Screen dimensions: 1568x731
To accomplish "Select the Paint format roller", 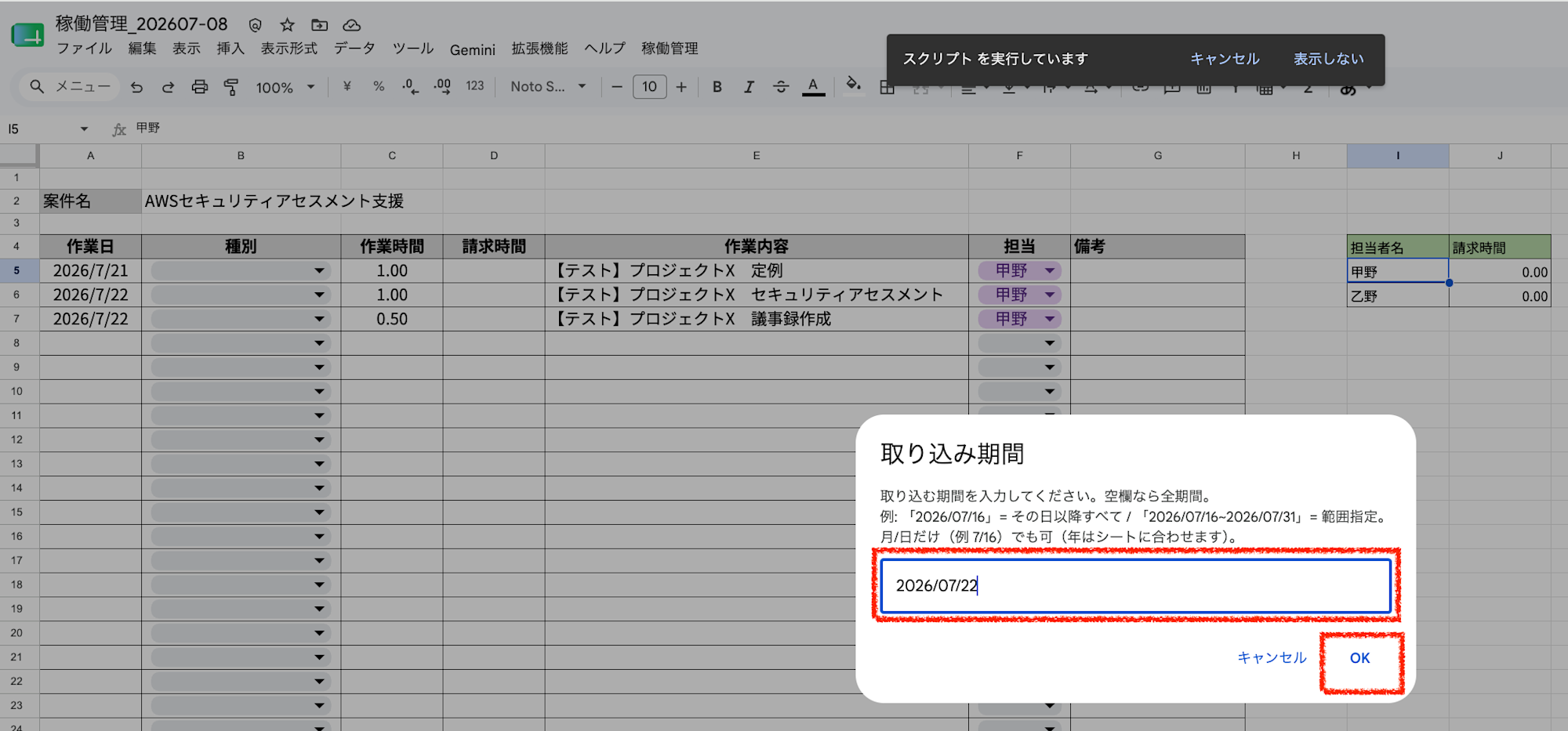I will (231, 87).
